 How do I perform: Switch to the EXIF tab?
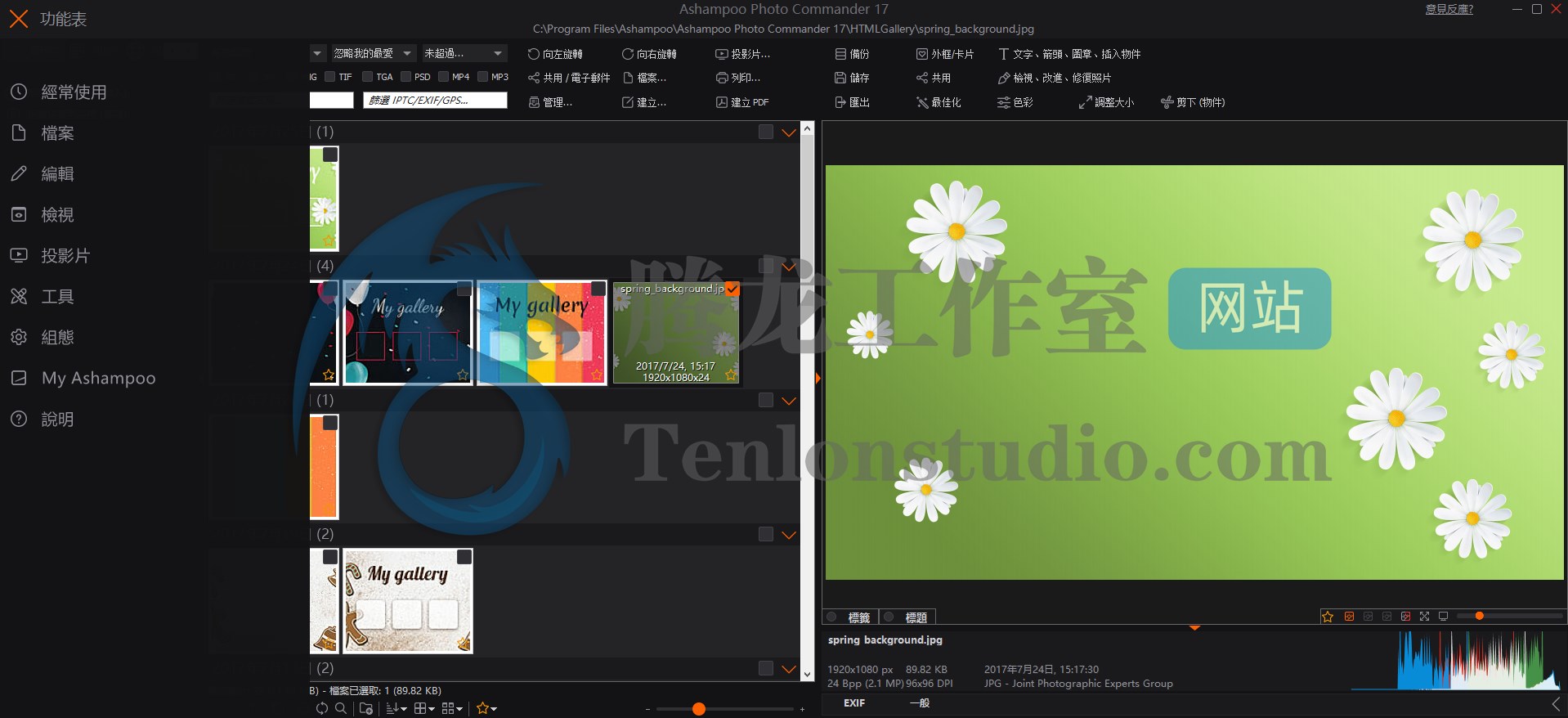click(x=854, y=703)
